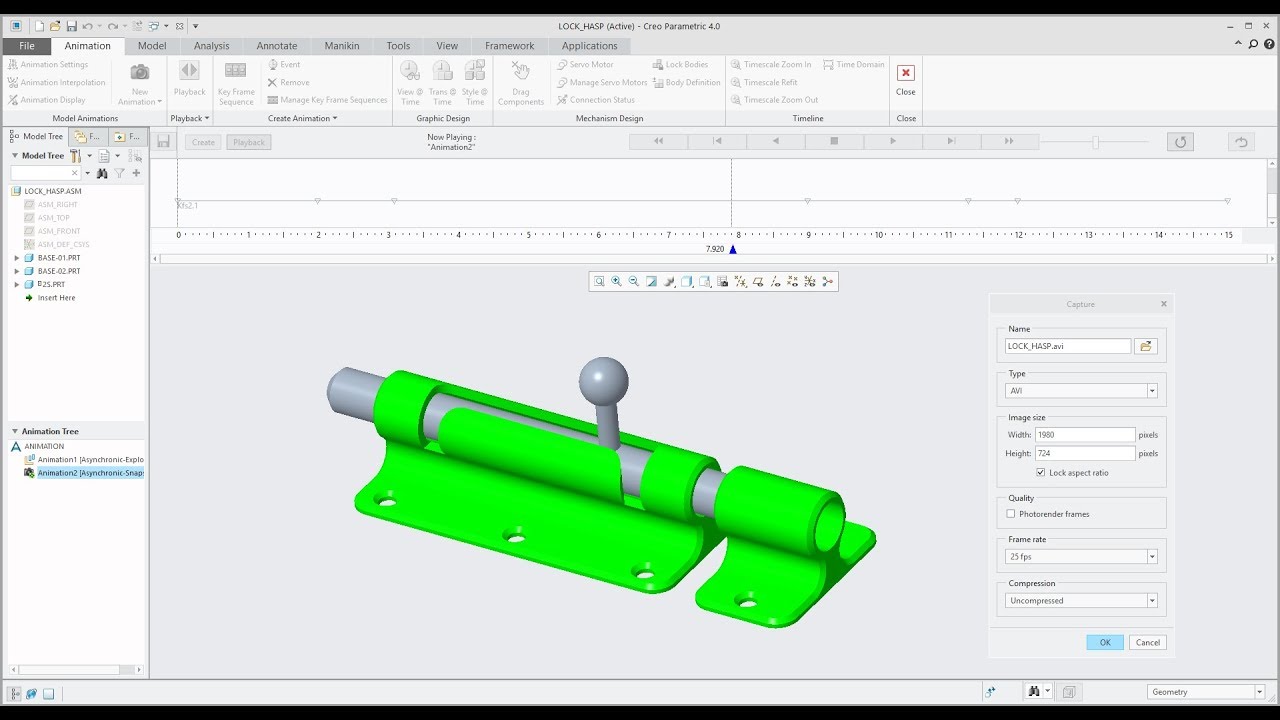Switch to the Annotate ribbon tab
The height and width of the screenshot is (720, 1280).
click(276, 46)
